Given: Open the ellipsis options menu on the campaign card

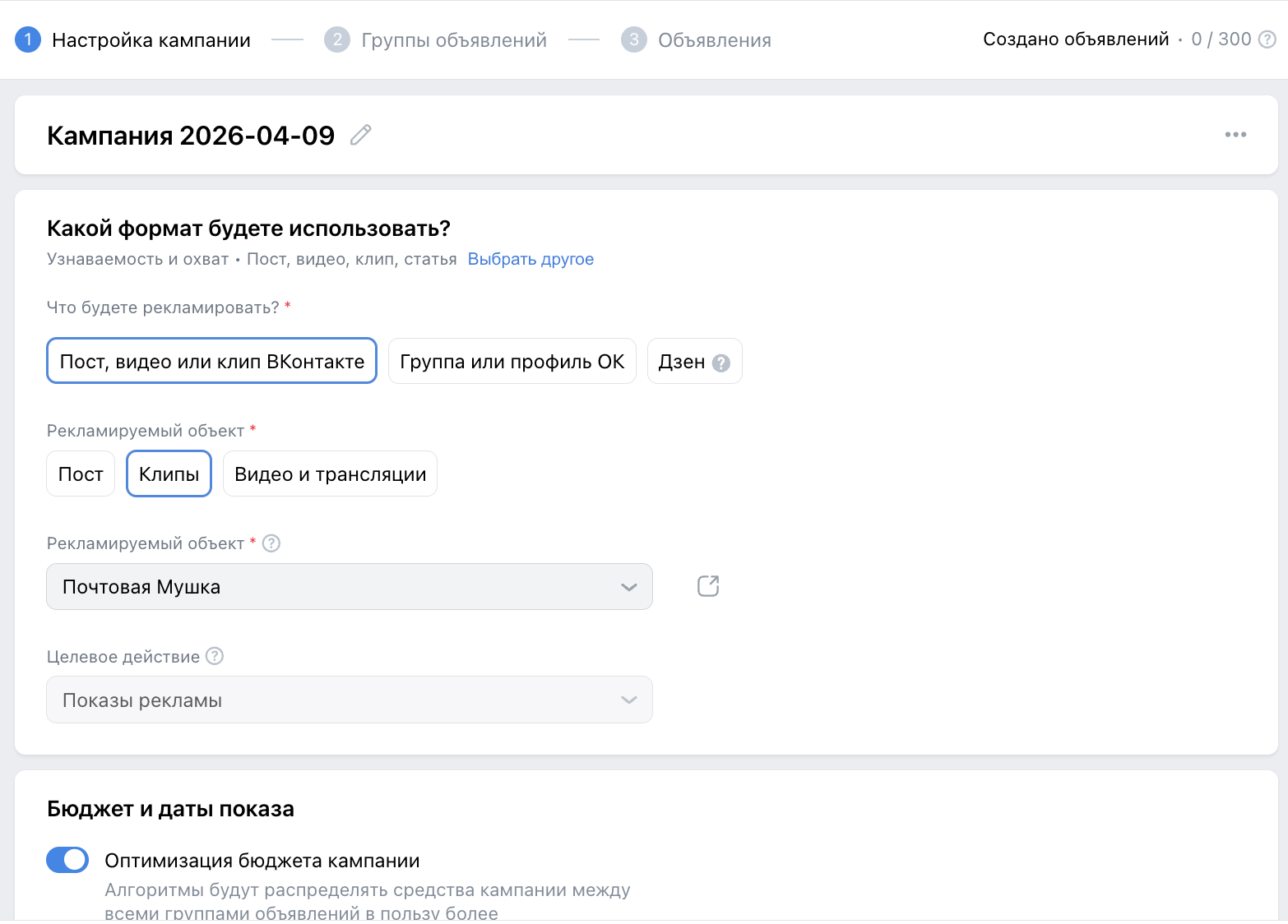Looking at the screenshot, I should 1235,135.
